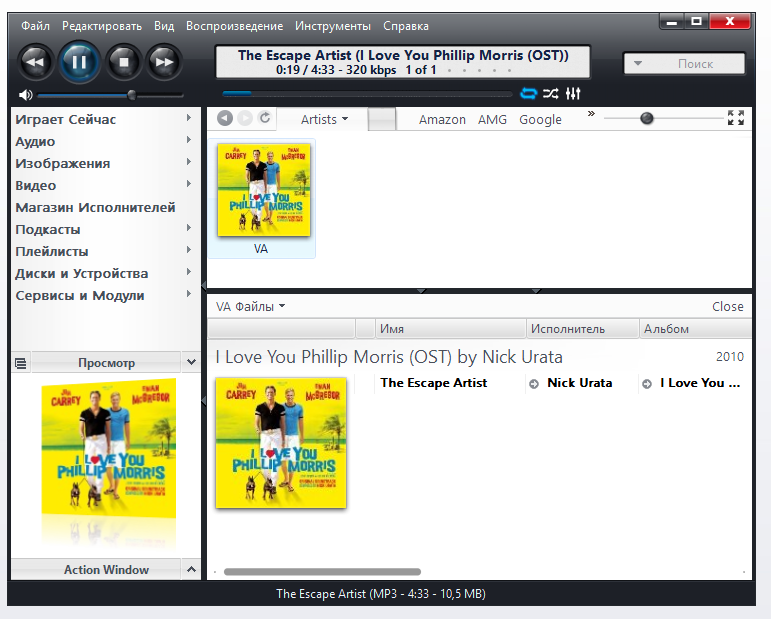Open Магазин Исполнителей
771x619 pixels.
click(95, 207)
